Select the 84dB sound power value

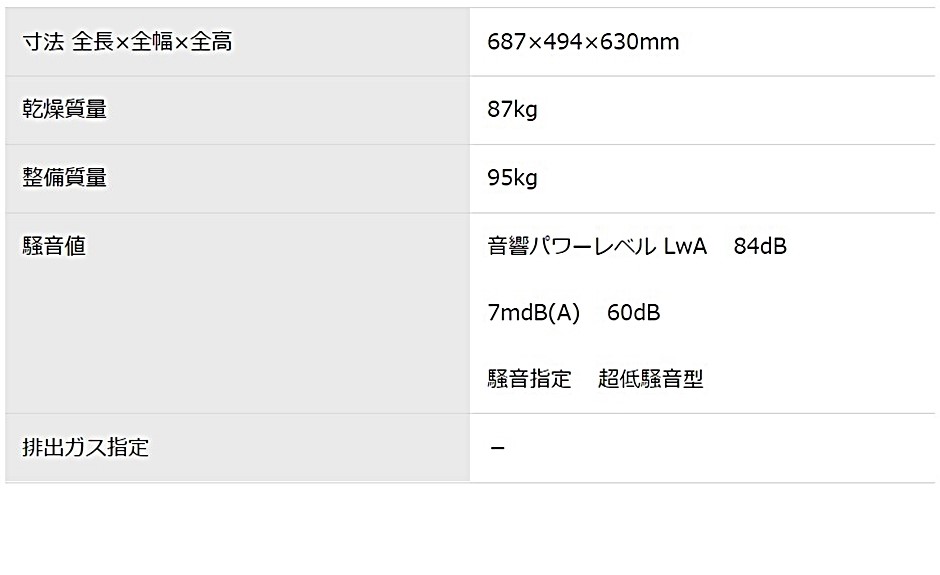(760, 246)
